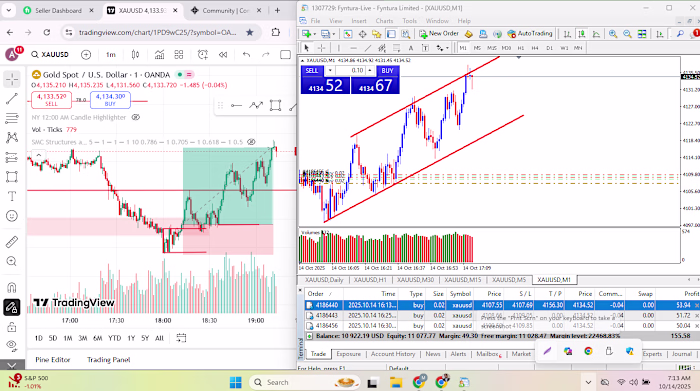Open candlestick chart type selector in TradingView
The width and height of the screenshot is (700, 391).
[135, 54]
